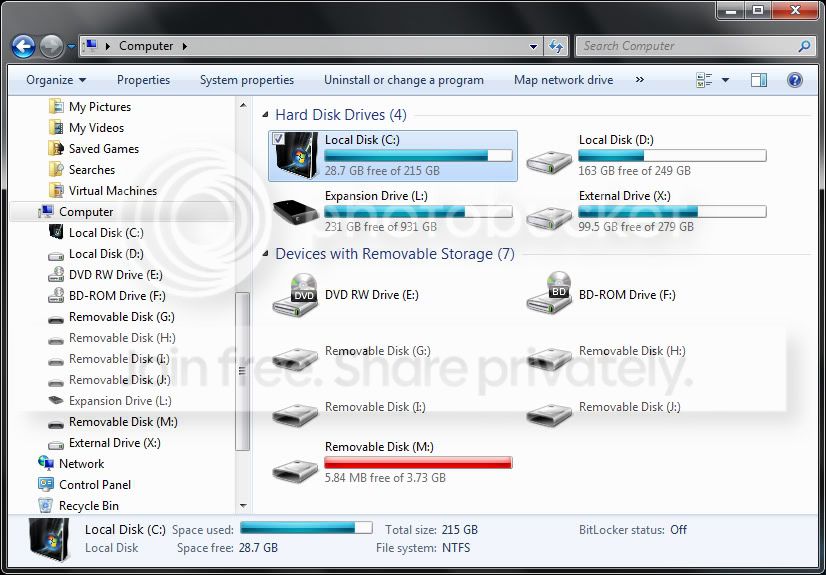Select Virtual Machines folder in sidebar
The height and width of the screenshot is (575, 826).
point(113,191)
